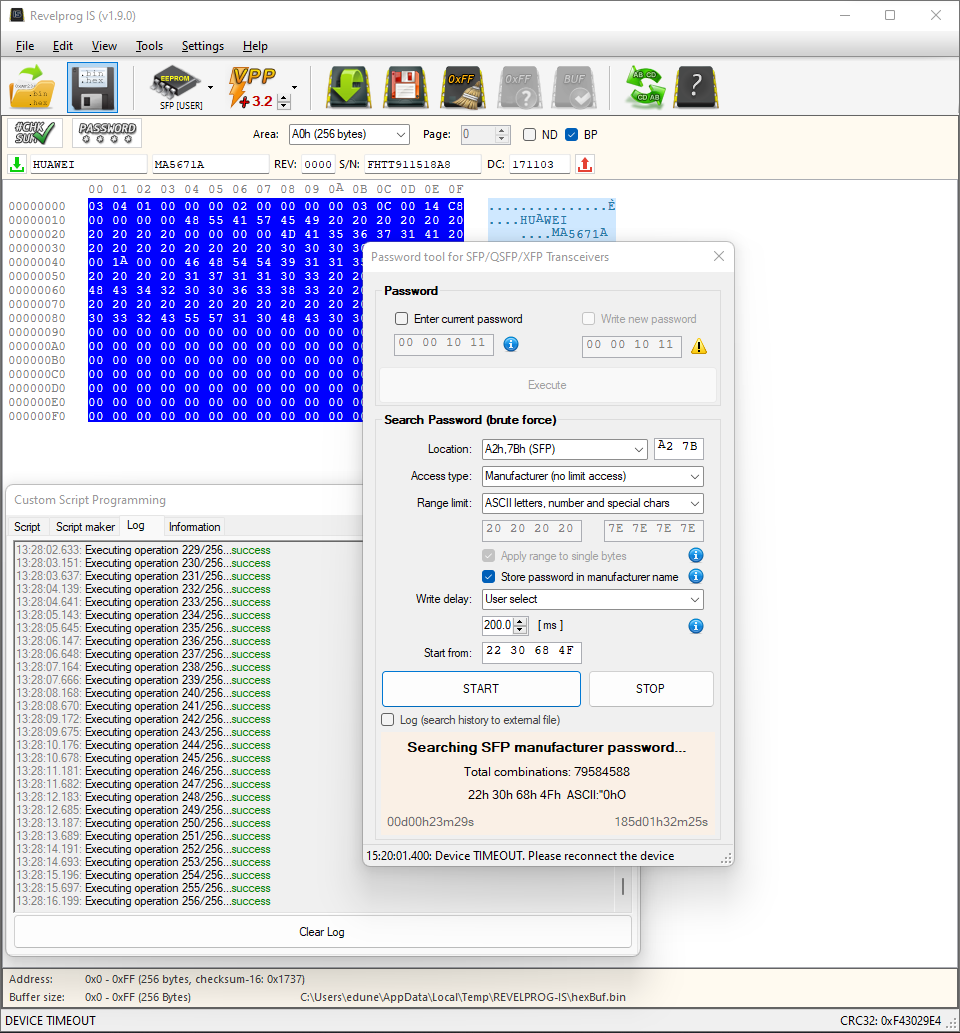Click the REV 0000 field
This screenshot has height=1033, width=960.
pyautogui.click(x=318, y=164)
